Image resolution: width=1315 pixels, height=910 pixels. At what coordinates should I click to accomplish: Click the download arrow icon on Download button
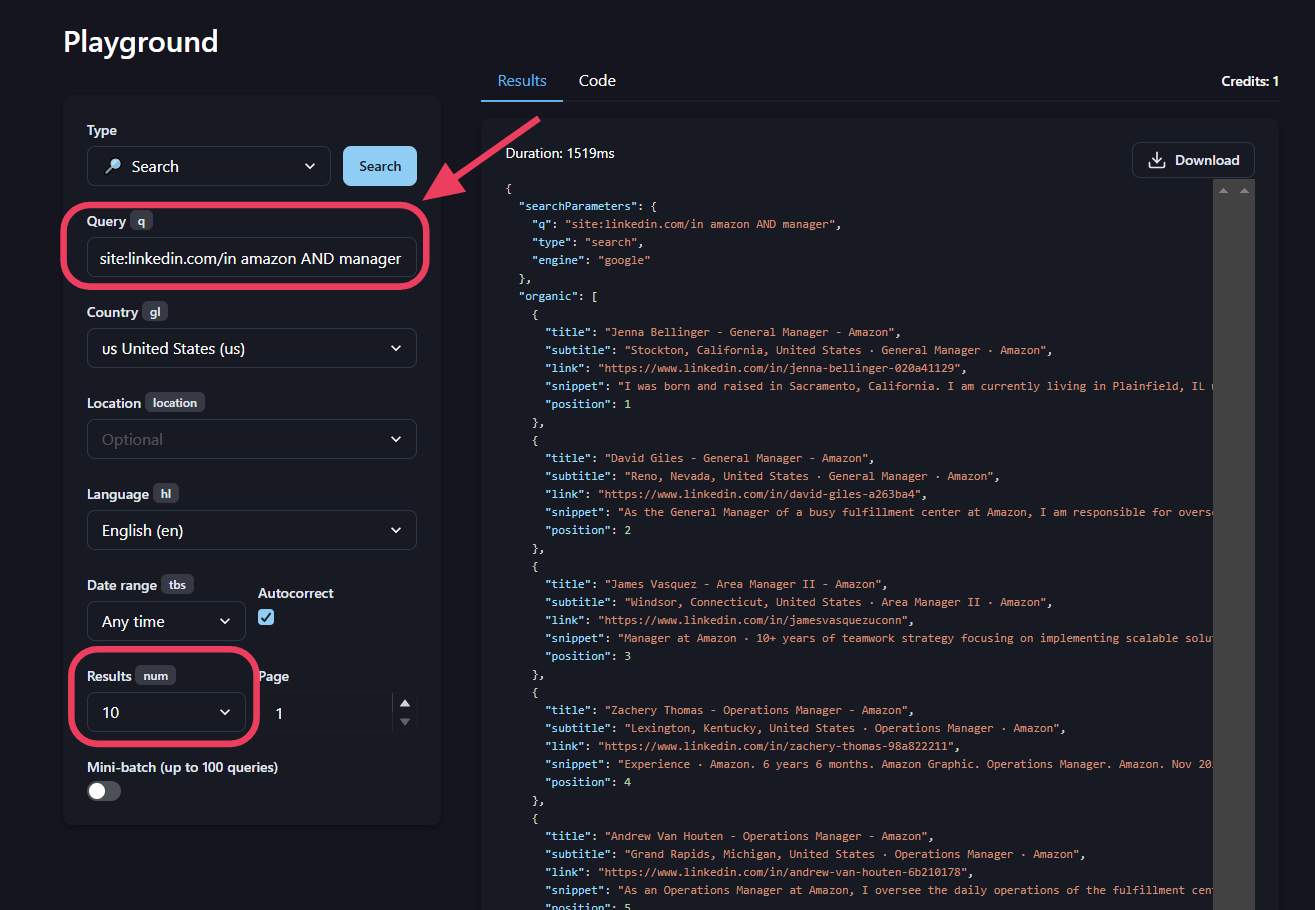click(x=1157, y=160)
